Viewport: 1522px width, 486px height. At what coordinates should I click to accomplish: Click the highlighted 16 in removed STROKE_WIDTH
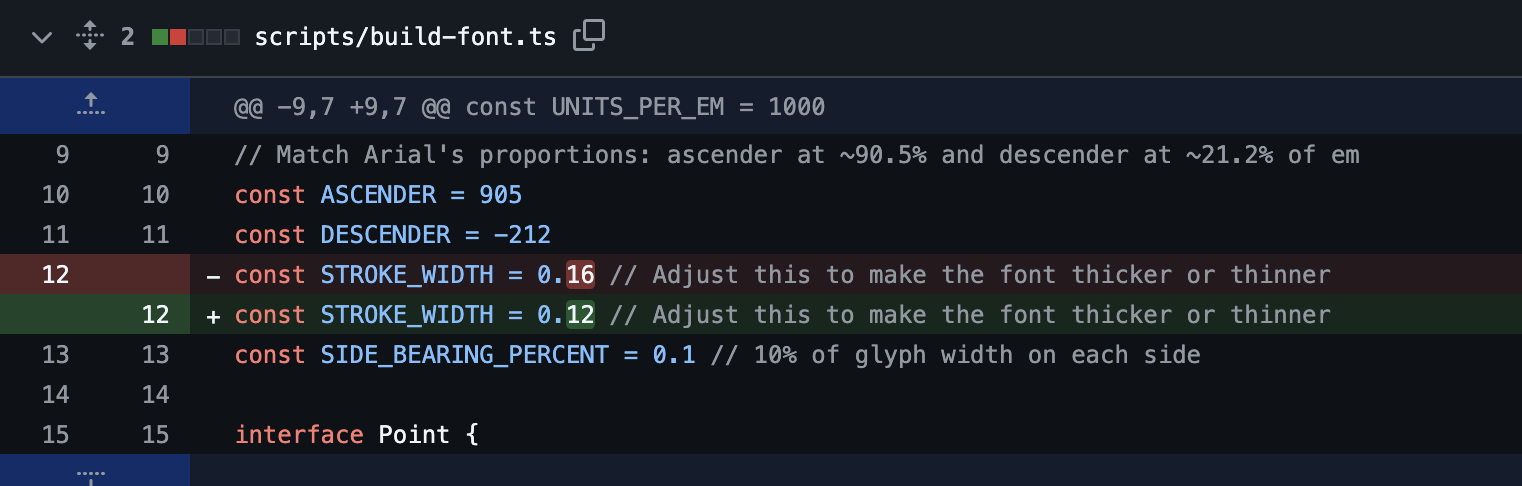pos(580,275)
